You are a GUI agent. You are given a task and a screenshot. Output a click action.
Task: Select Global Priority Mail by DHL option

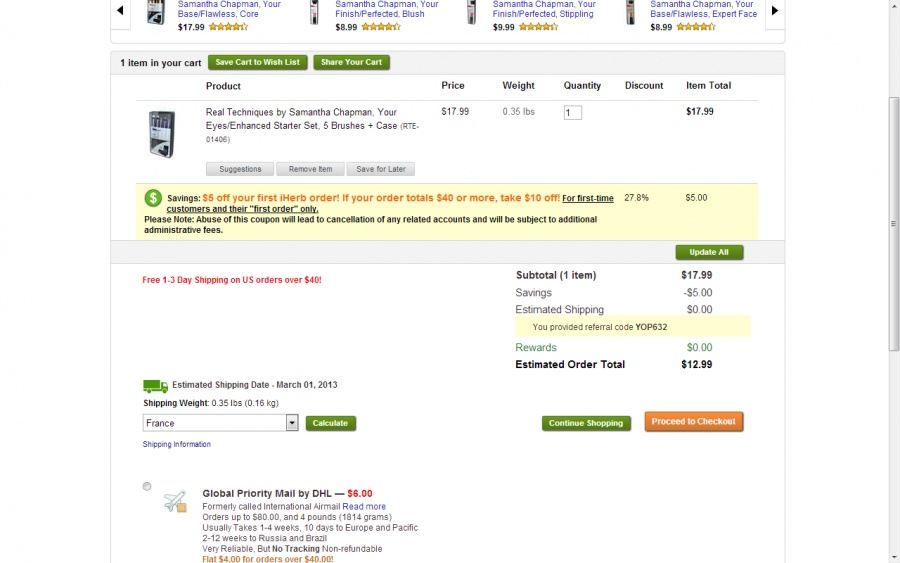pyautogui.click(x=147, y=487)
